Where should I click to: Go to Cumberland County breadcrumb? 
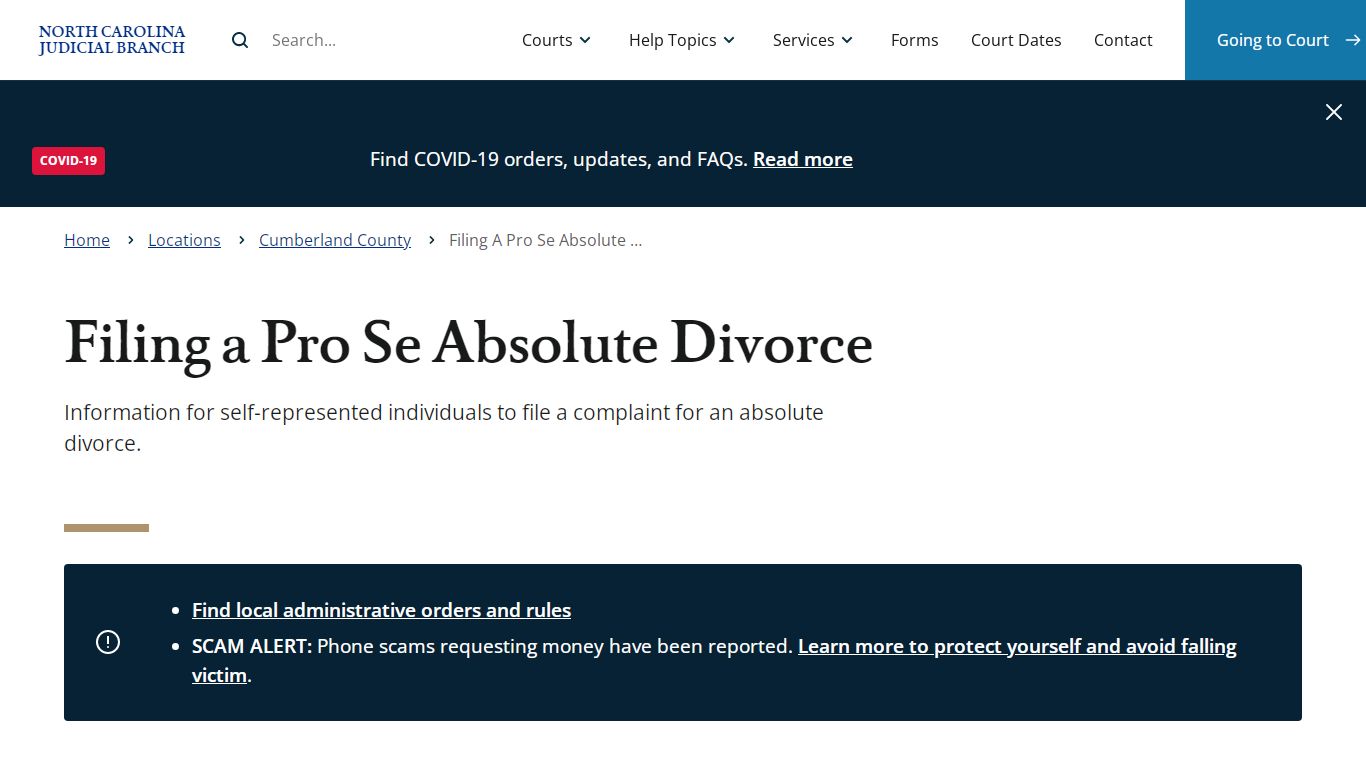pyautogui.click(x=335, y=240)
